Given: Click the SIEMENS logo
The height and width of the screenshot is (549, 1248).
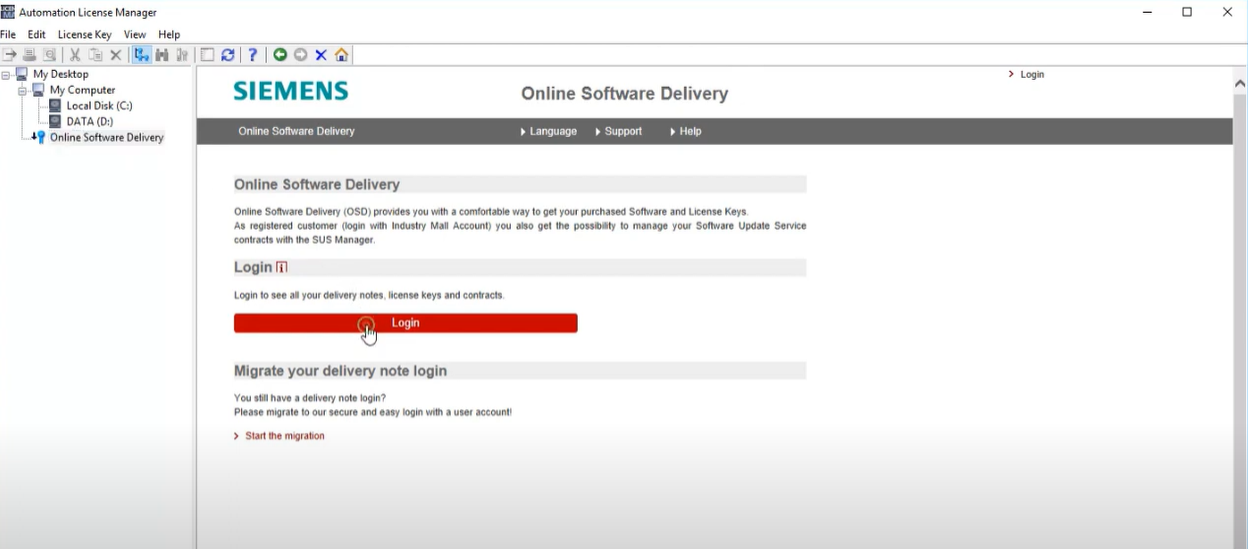Looking at the screenshot, I should click(x=291, y=91).
